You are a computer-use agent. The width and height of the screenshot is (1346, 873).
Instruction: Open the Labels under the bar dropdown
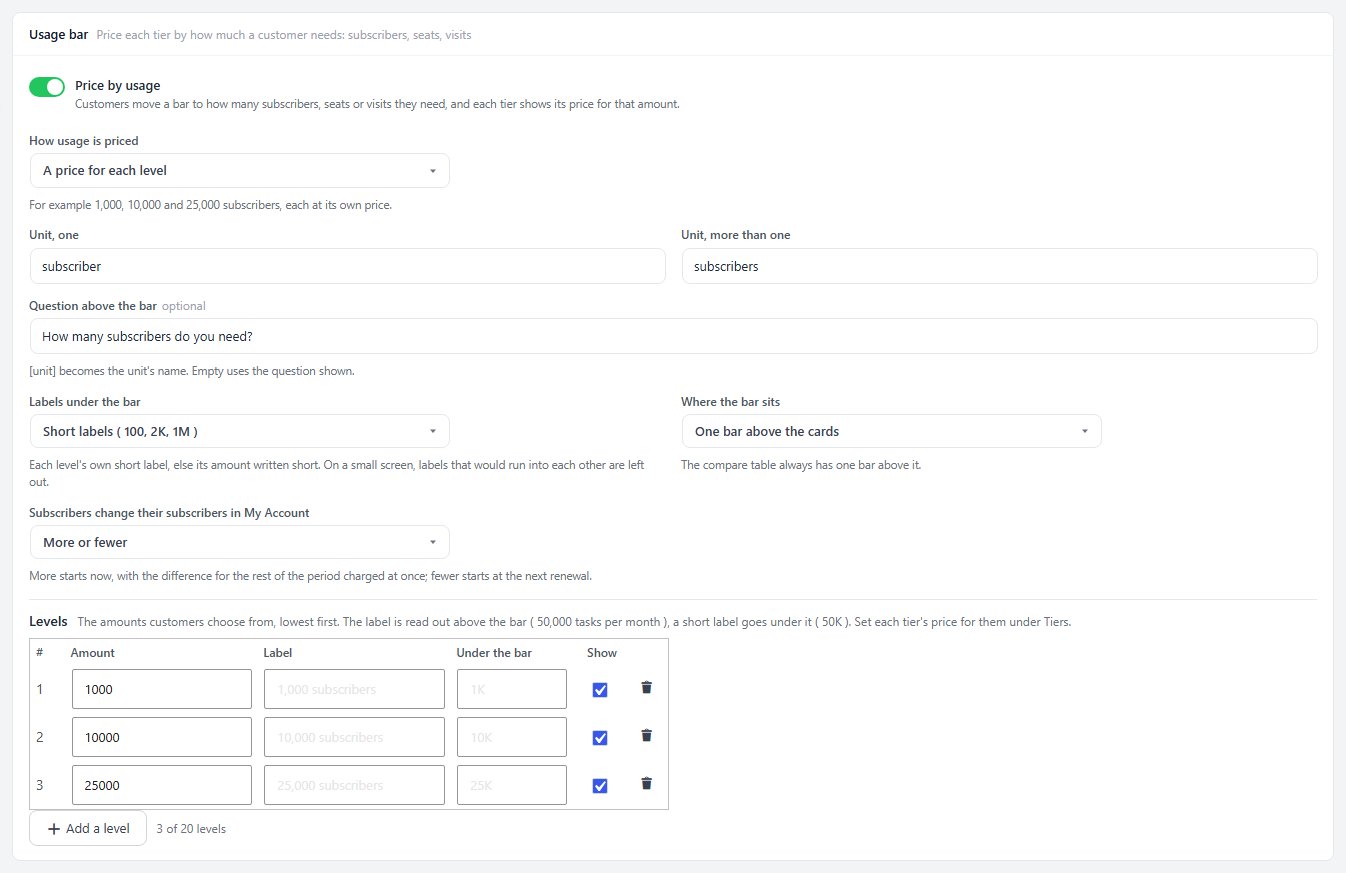click(239, 431)
